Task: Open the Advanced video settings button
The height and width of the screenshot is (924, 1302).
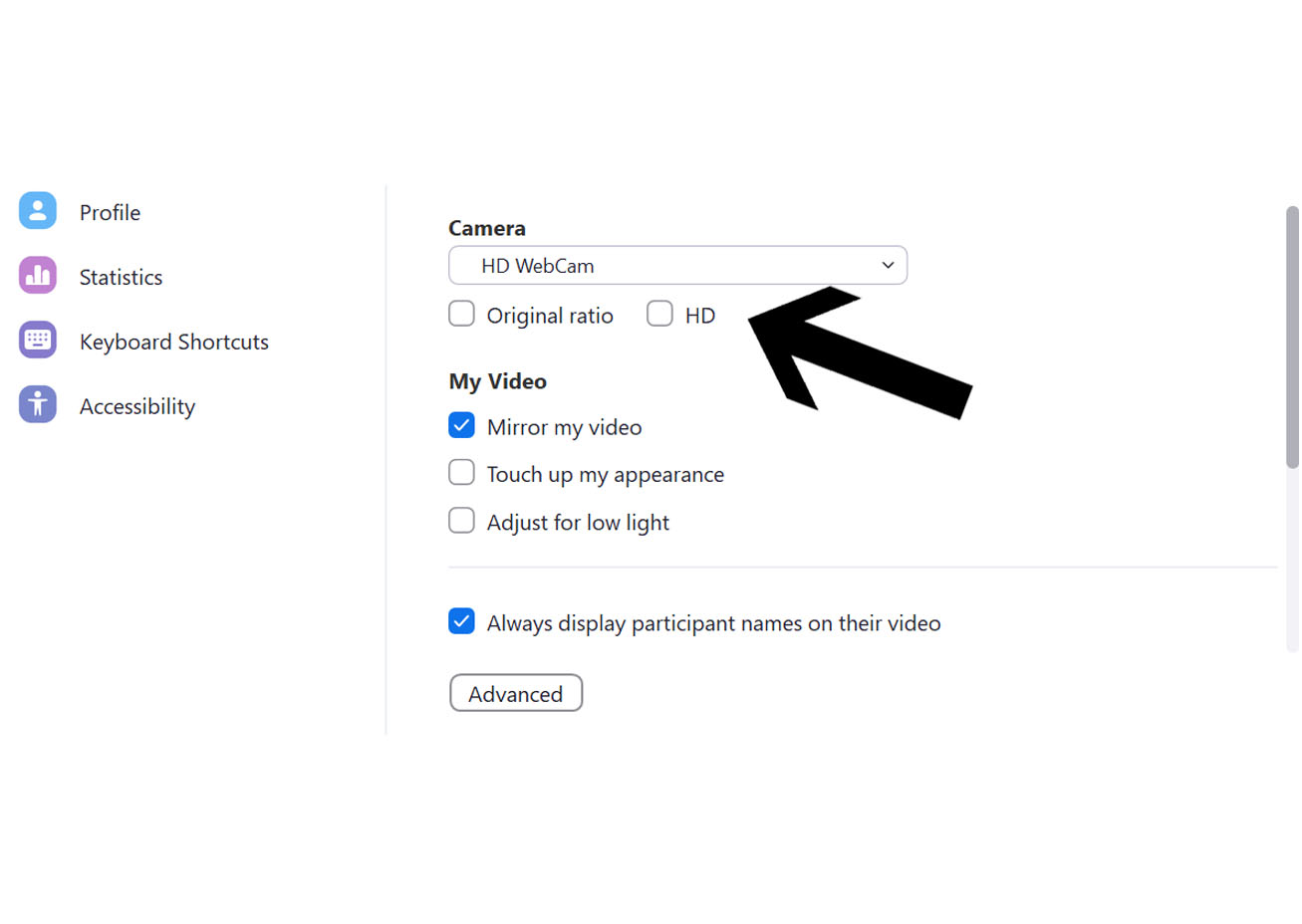Action: 516,694
